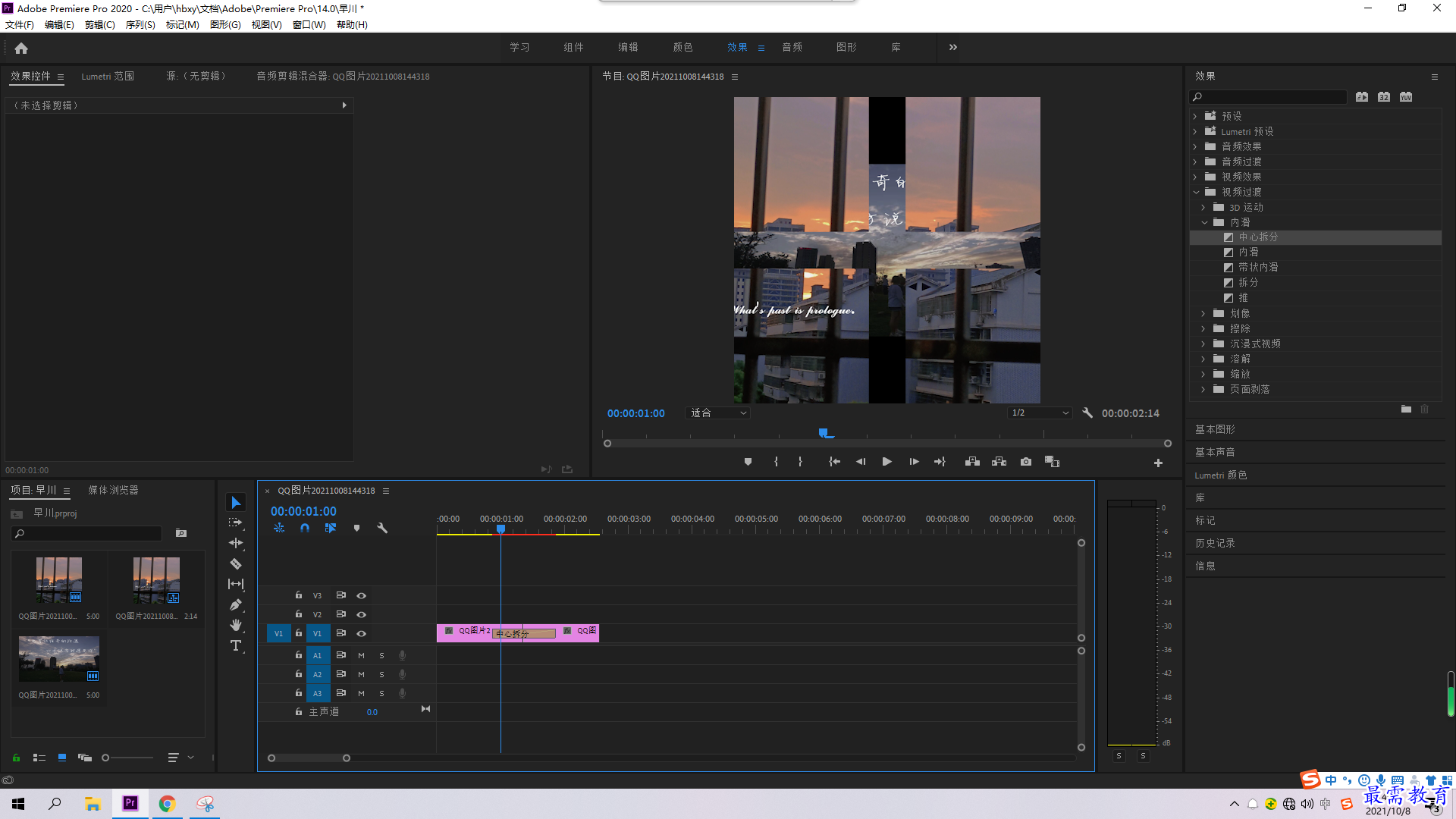The height and width of the screenshot is (819, 1456).
Task: Click the Lift button
Action: [x=972, y=462]
